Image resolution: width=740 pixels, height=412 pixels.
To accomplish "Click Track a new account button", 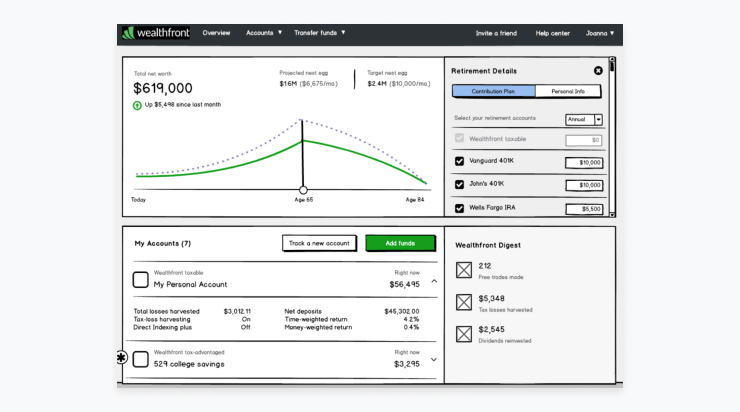I will [320, 244].
